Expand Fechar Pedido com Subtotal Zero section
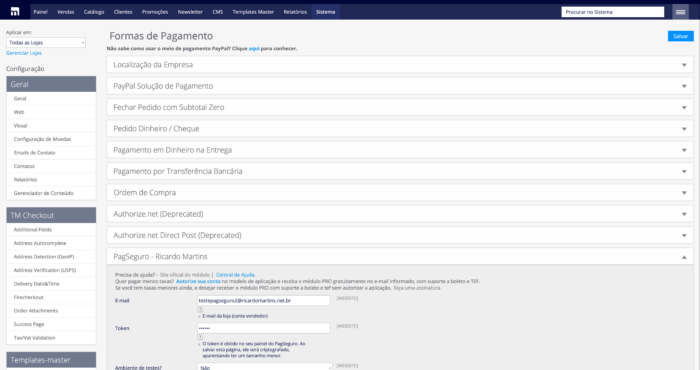This screenshot has width=700, height=370. [400, 107]
